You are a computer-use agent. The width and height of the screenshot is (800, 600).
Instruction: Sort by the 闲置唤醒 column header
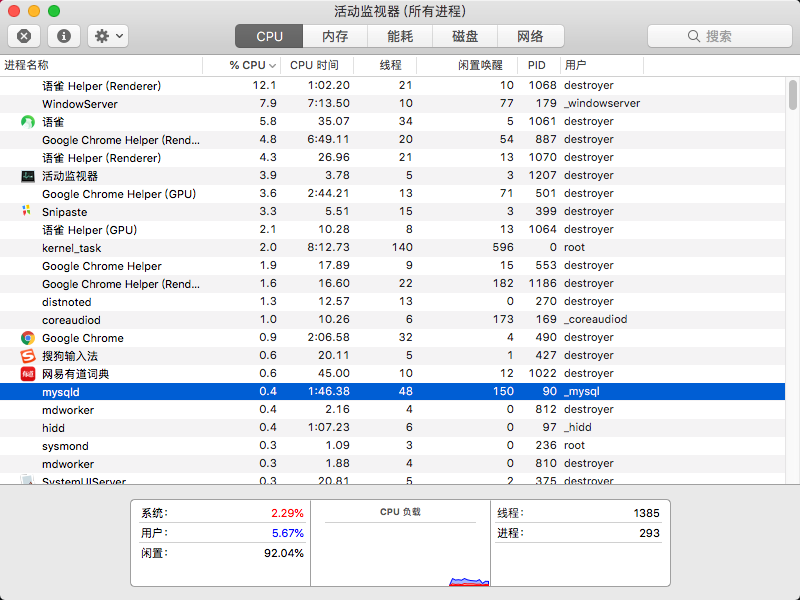tap(467, 65)
